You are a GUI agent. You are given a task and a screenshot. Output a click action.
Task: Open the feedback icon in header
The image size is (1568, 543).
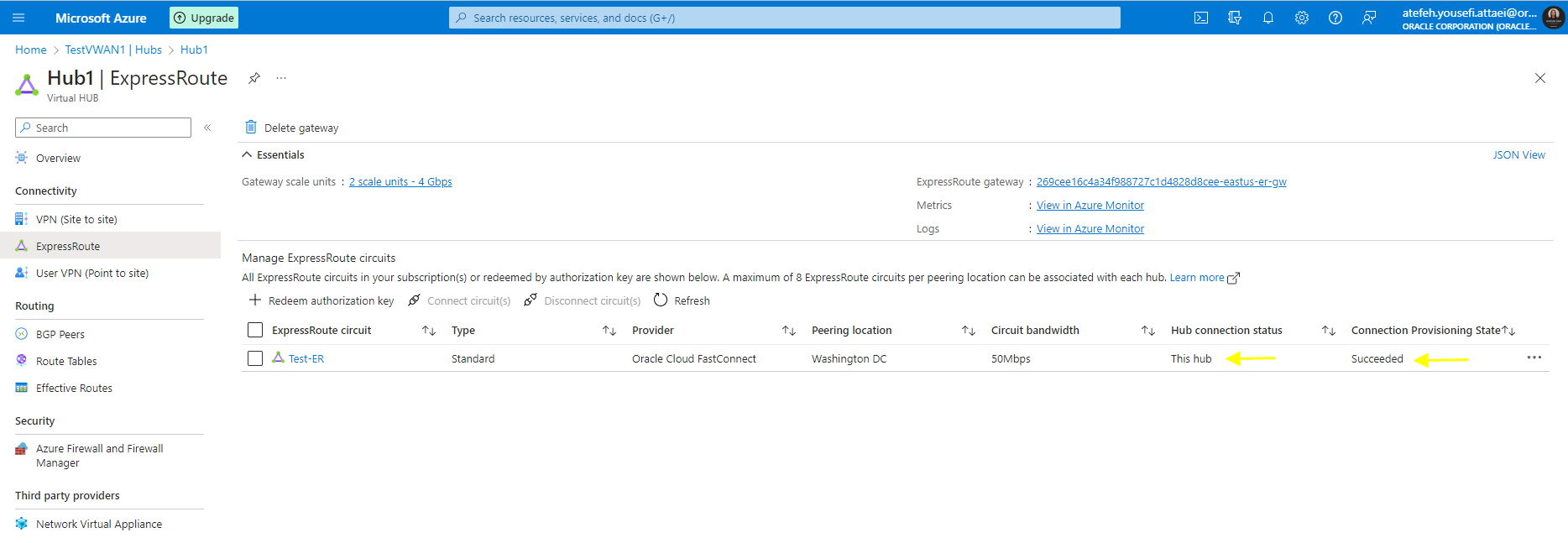click(1369, 18)
